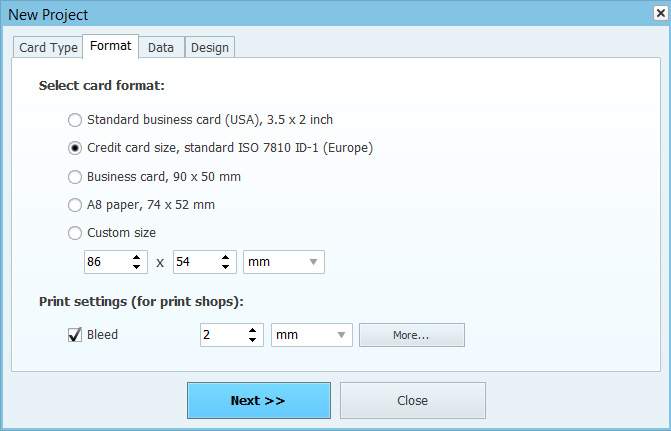671x431 pixels.
Task: Open the Data tab
Action: tap(161, 48)
